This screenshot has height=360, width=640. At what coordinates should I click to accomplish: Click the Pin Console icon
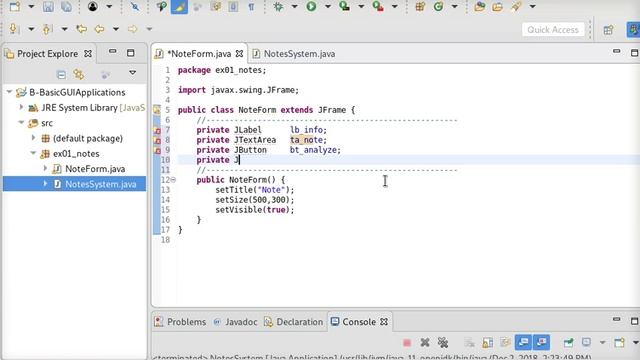tap(568, 342)
